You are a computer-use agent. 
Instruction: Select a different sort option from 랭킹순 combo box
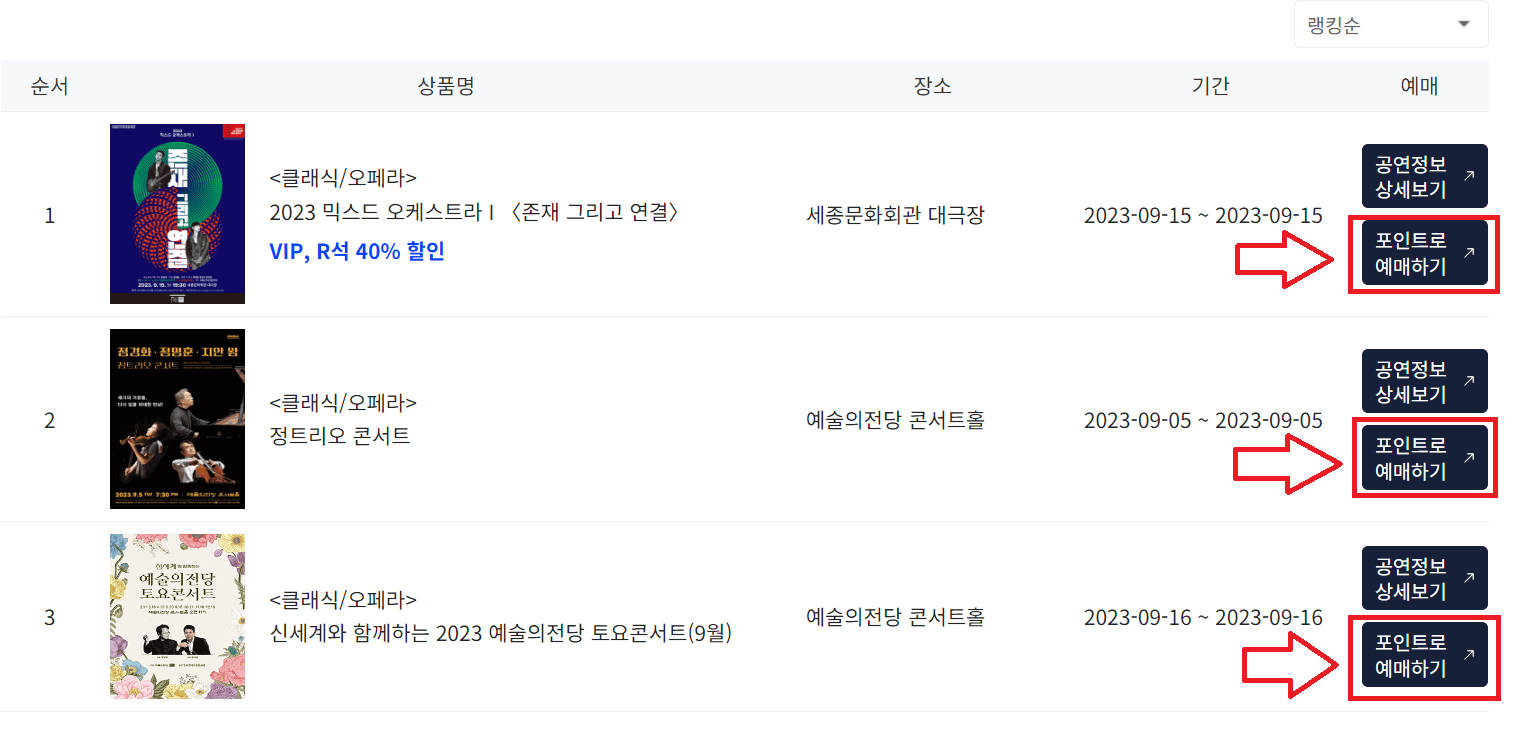tap(1390, 23)
